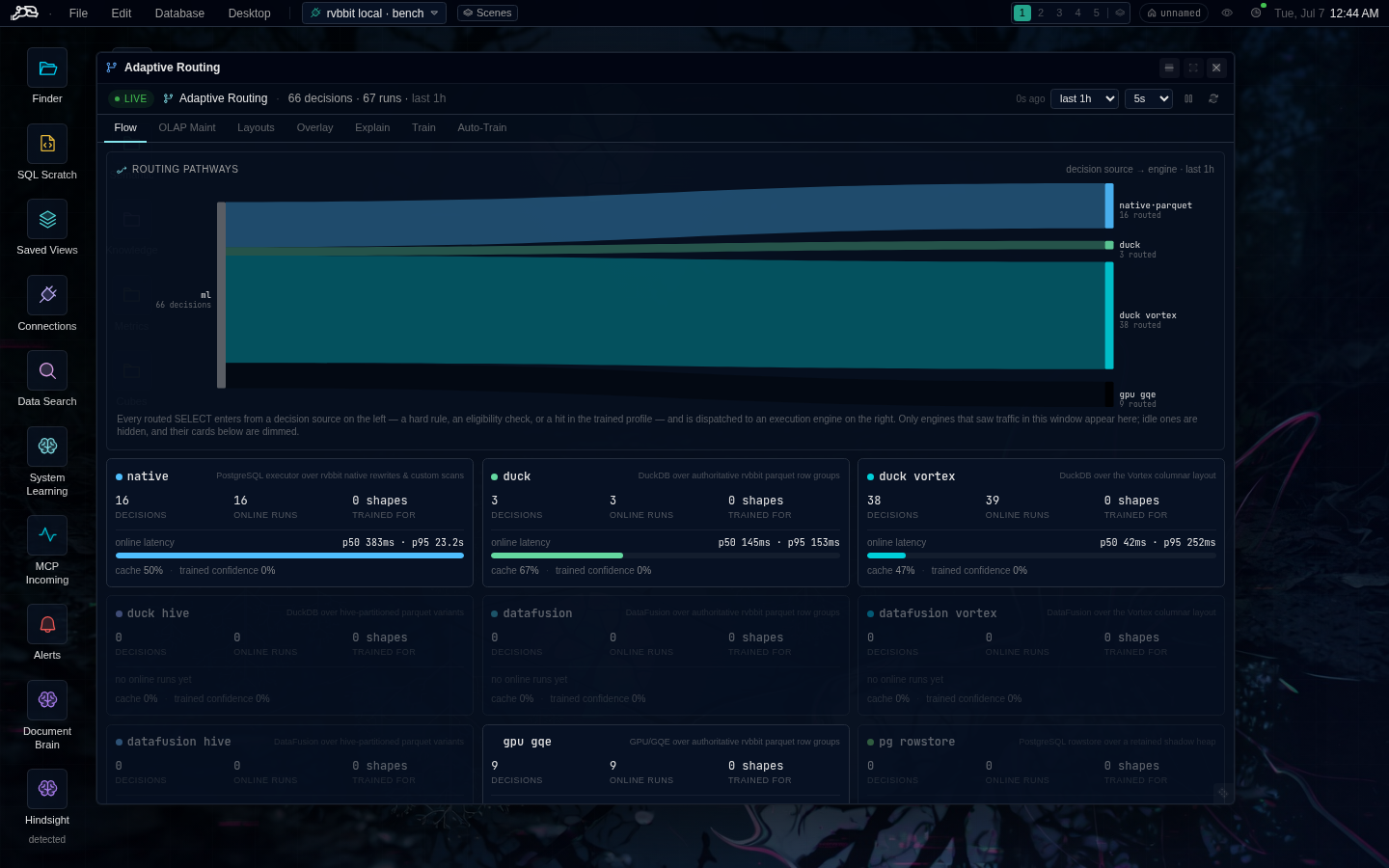This screenshot has width=1389, height=868.
Task: Open the Database menu
Action: 179,13
